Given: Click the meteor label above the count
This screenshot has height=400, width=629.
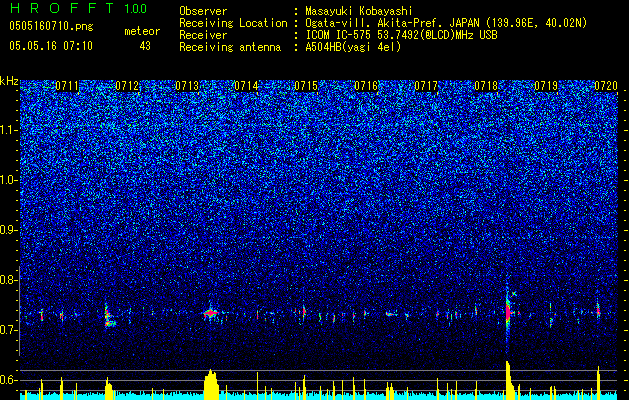Looking at the screenshot, I should tap(142, 31).
